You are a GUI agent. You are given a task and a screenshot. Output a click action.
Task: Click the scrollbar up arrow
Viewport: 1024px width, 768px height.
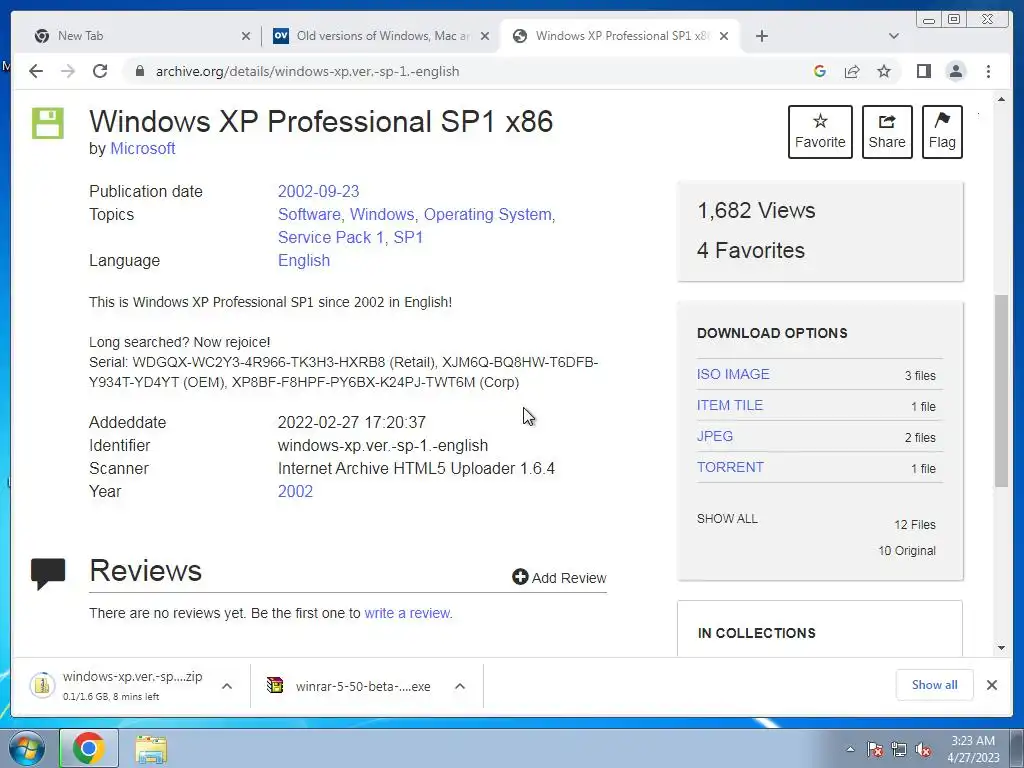(1001, 99)
